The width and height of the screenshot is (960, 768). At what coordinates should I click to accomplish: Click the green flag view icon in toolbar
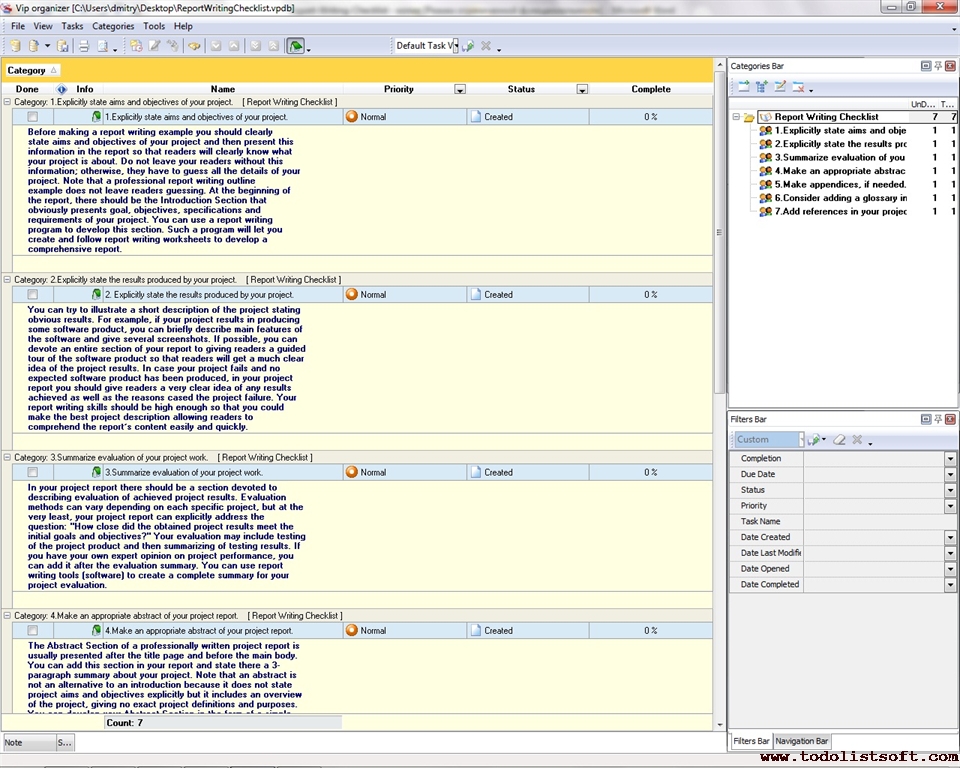(295, 46)
